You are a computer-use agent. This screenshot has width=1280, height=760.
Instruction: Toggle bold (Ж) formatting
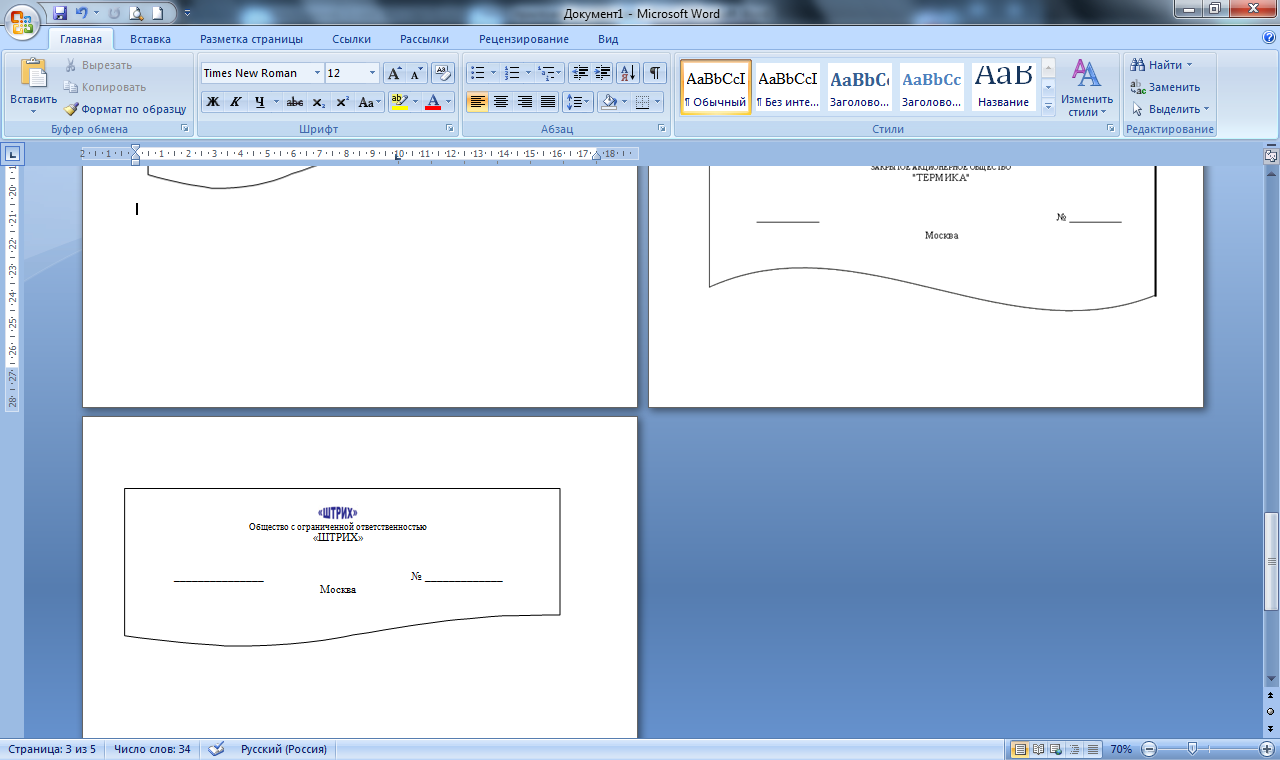tap(212, 102)
